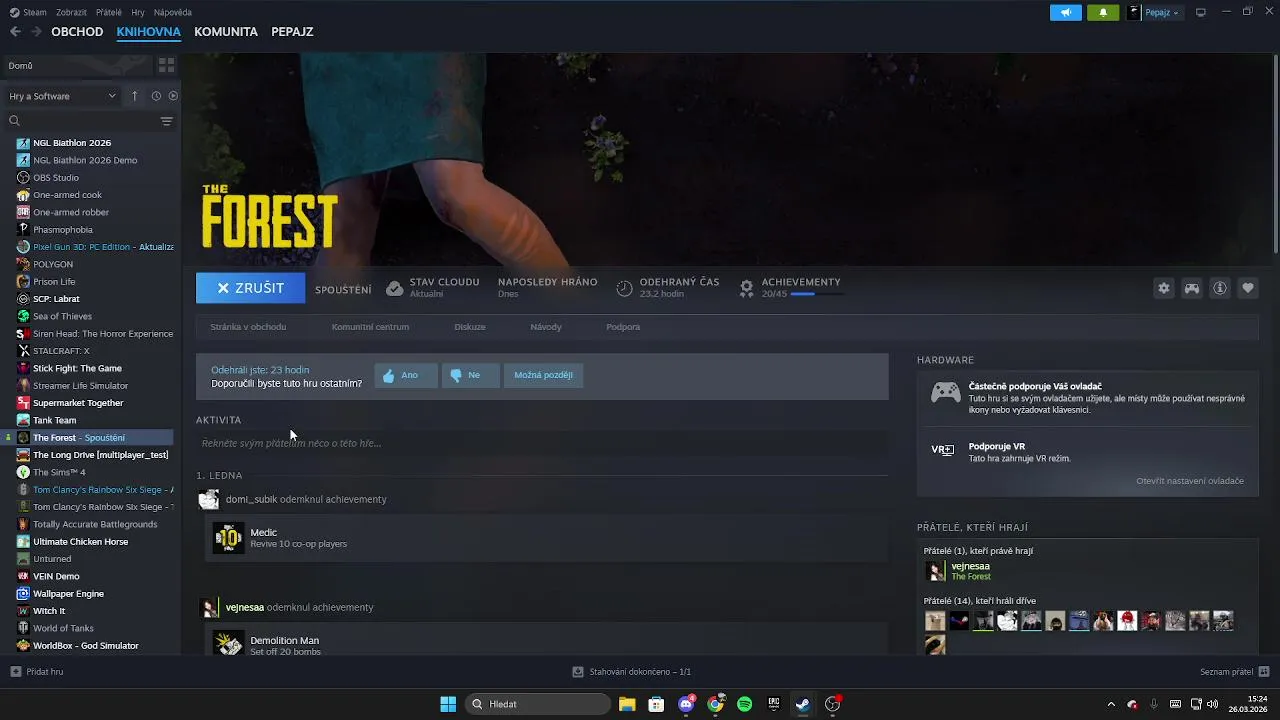Open the Nápověda menu
The image size is (1280, 720).
click(x=173, y=12)
